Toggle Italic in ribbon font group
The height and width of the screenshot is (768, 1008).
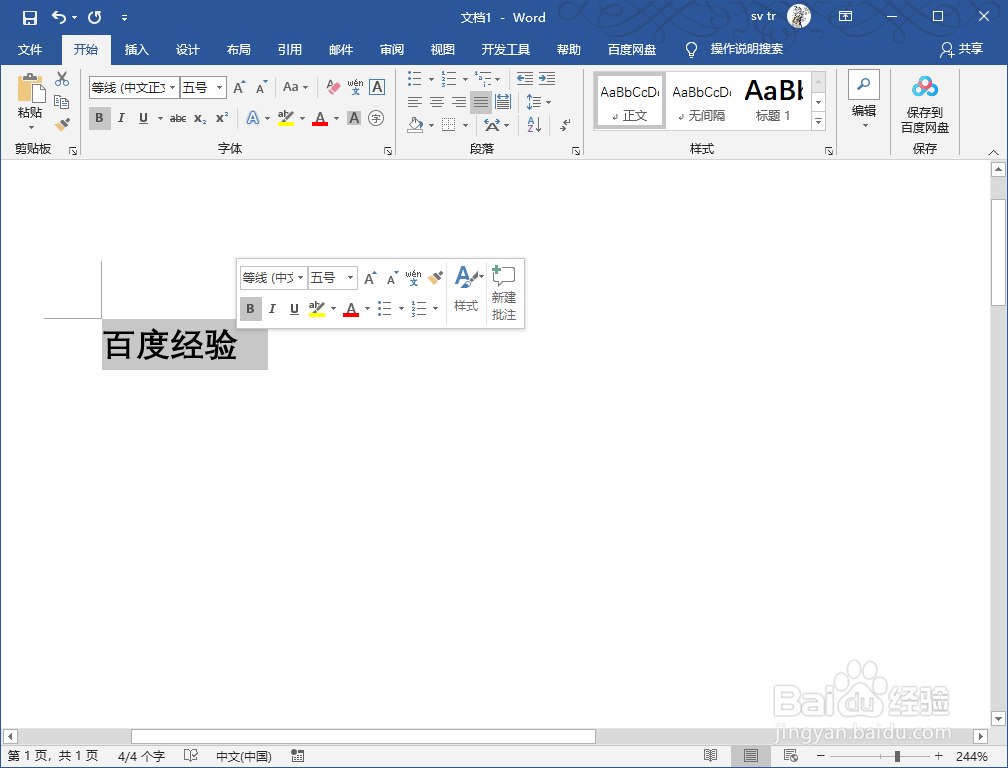(x=121, y=118)
